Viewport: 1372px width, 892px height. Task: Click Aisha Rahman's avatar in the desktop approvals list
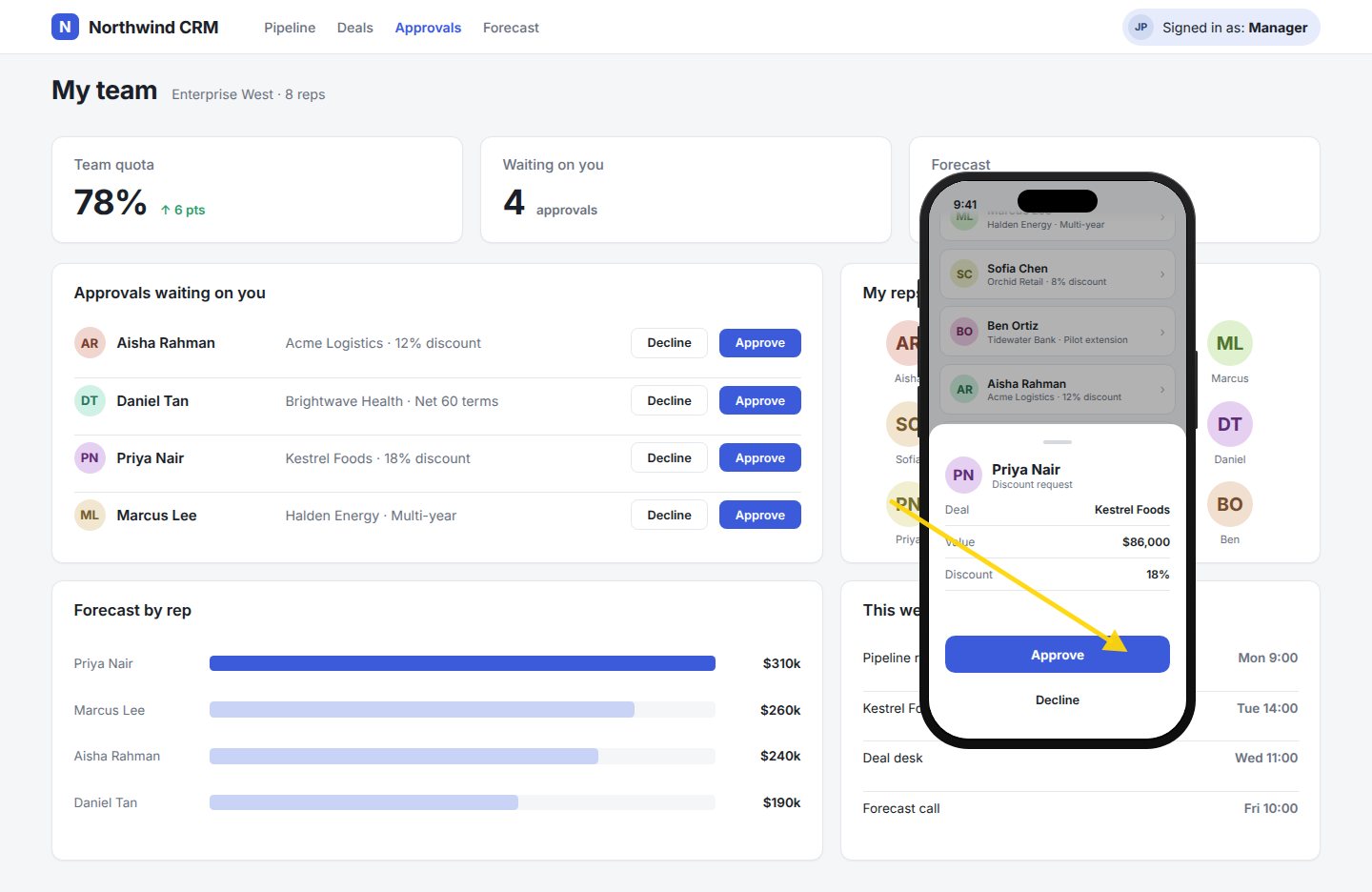(90, 343)
